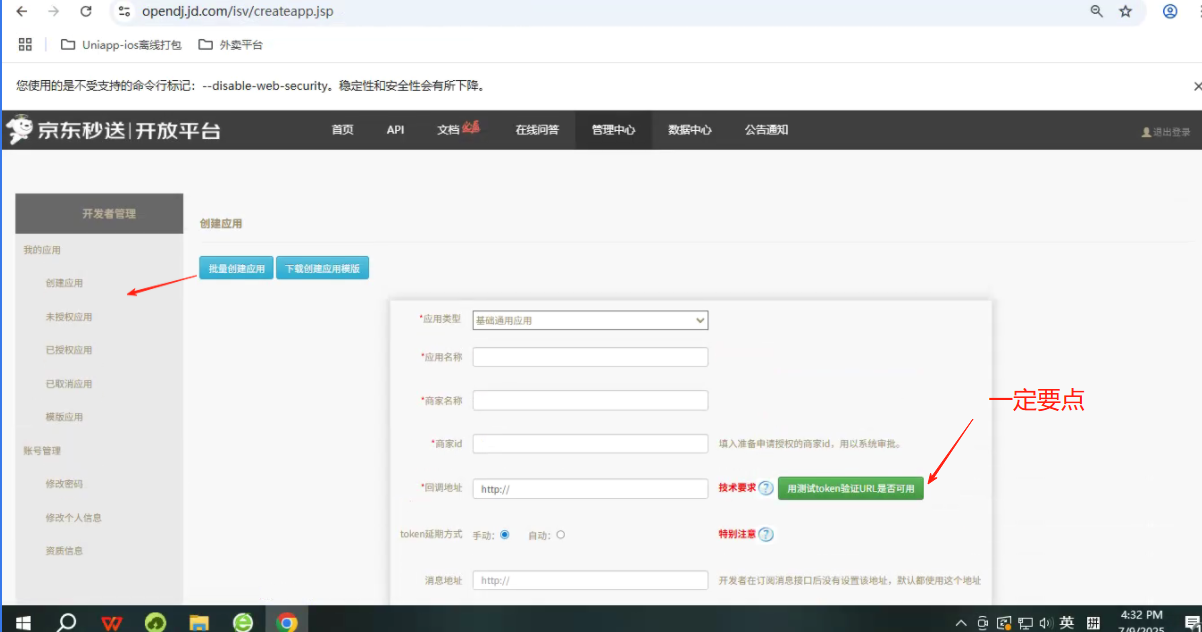
Task: Click the volume icon in system tray
Action: (x=1045, y=623)
